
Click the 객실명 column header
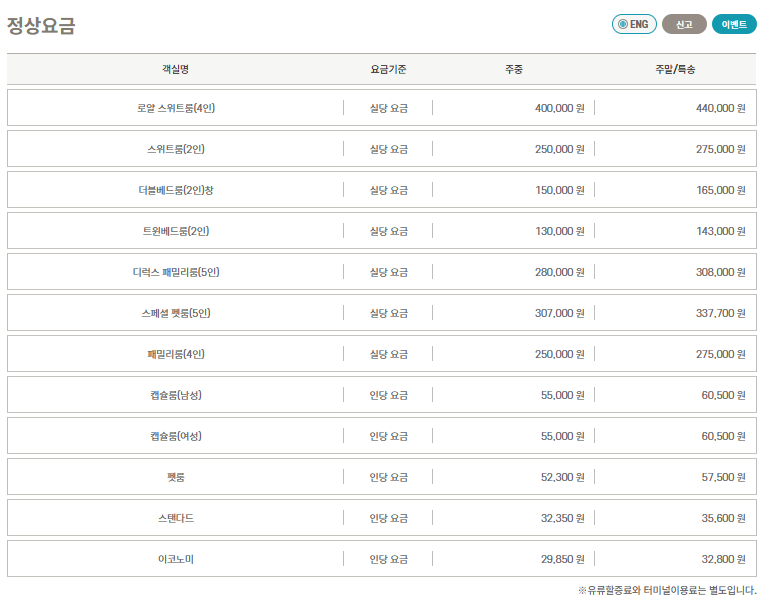175,69
